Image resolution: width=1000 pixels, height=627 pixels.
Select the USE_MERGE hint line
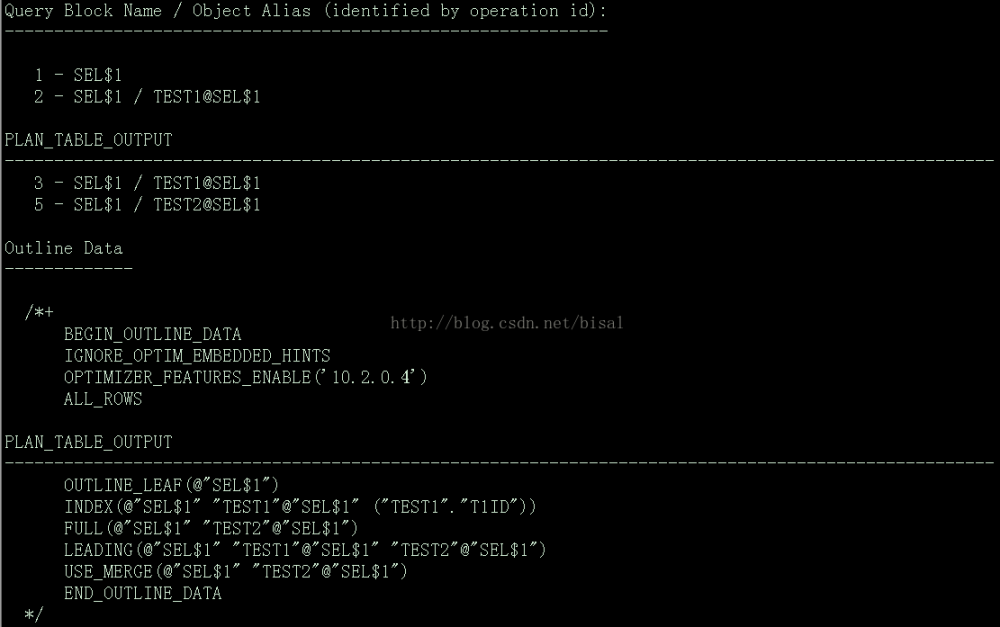tap(236, 571)
